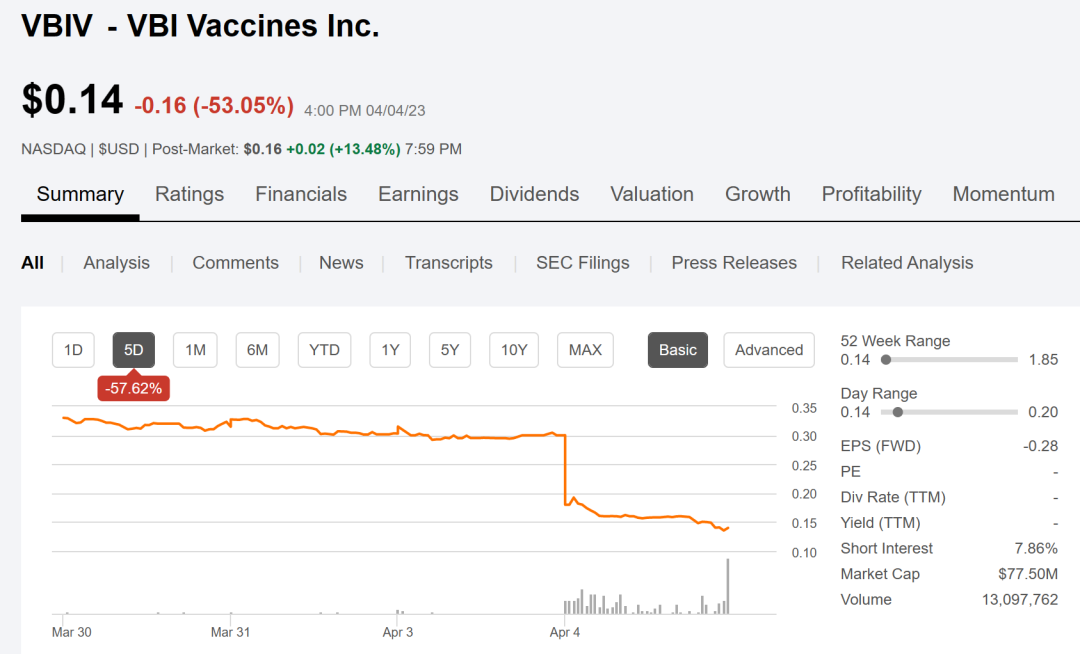This screenshot has width=1080, height=654.
Task: Show MAX chart history
Action: tap(585, 350)
